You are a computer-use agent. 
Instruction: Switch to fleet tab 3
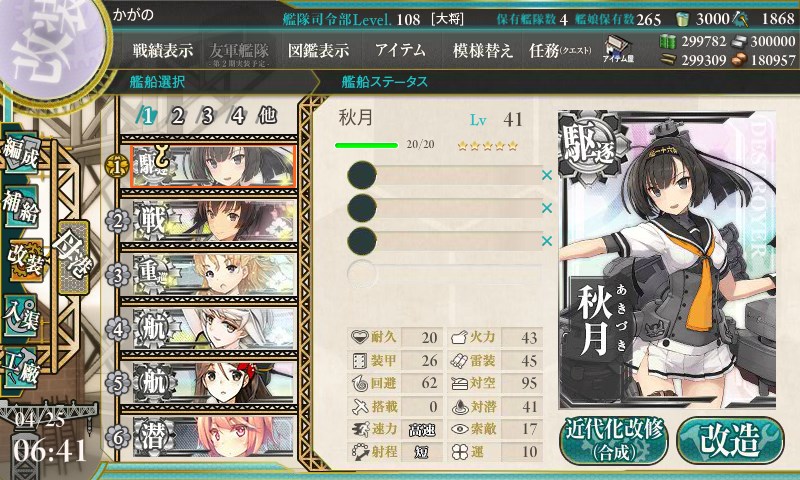(x=207, y=116)
